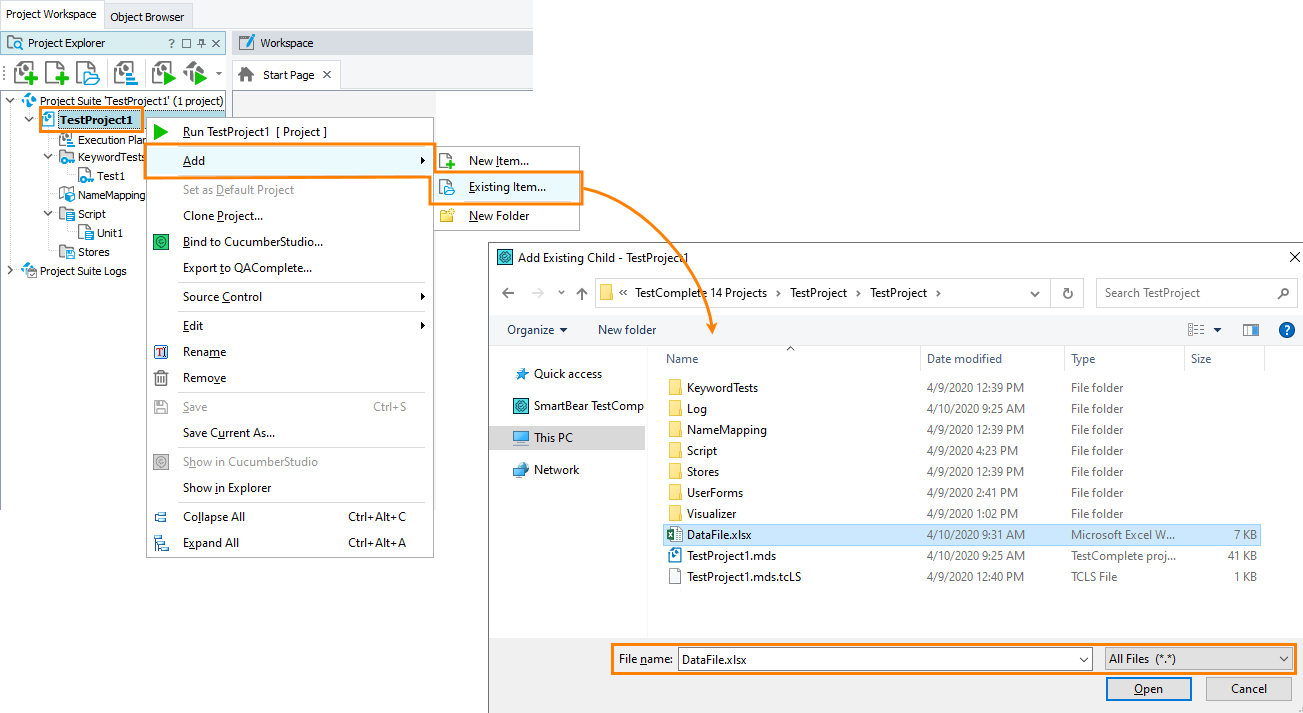
Task: Choose Existing Item from the Add submenu
Action: click(x=505, y=187)
